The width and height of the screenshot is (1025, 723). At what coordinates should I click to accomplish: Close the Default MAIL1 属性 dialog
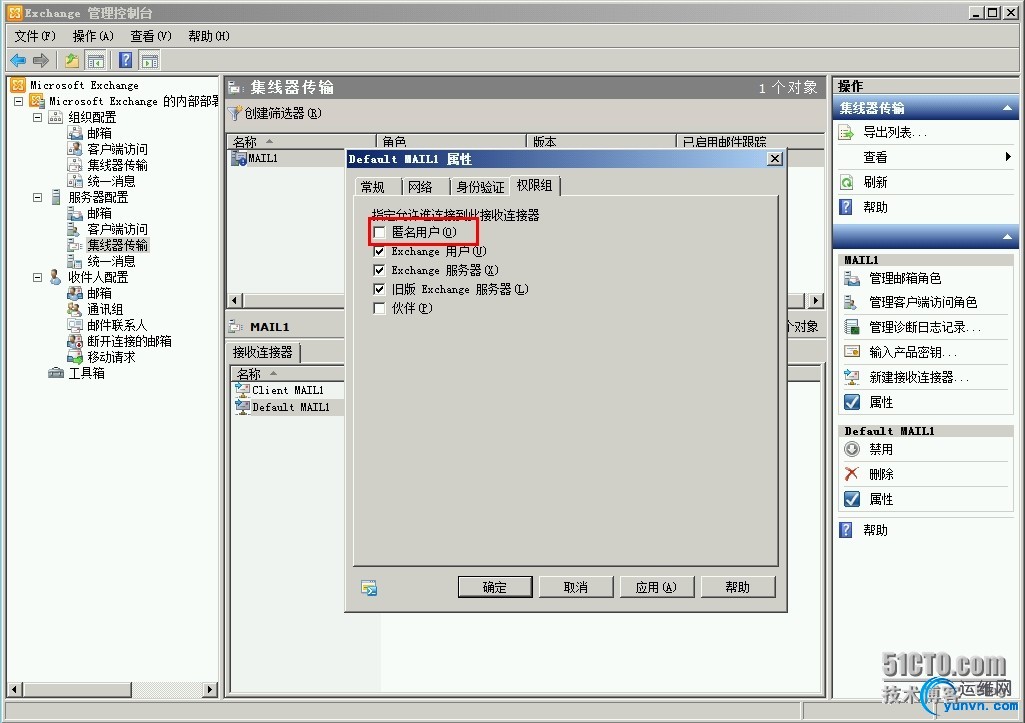[775, 159]
